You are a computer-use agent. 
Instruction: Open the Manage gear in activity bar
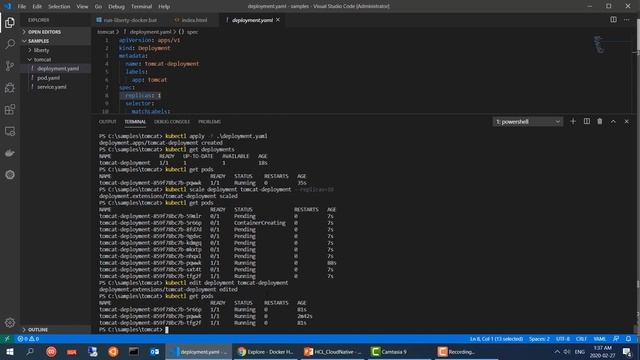pos(10,323)
